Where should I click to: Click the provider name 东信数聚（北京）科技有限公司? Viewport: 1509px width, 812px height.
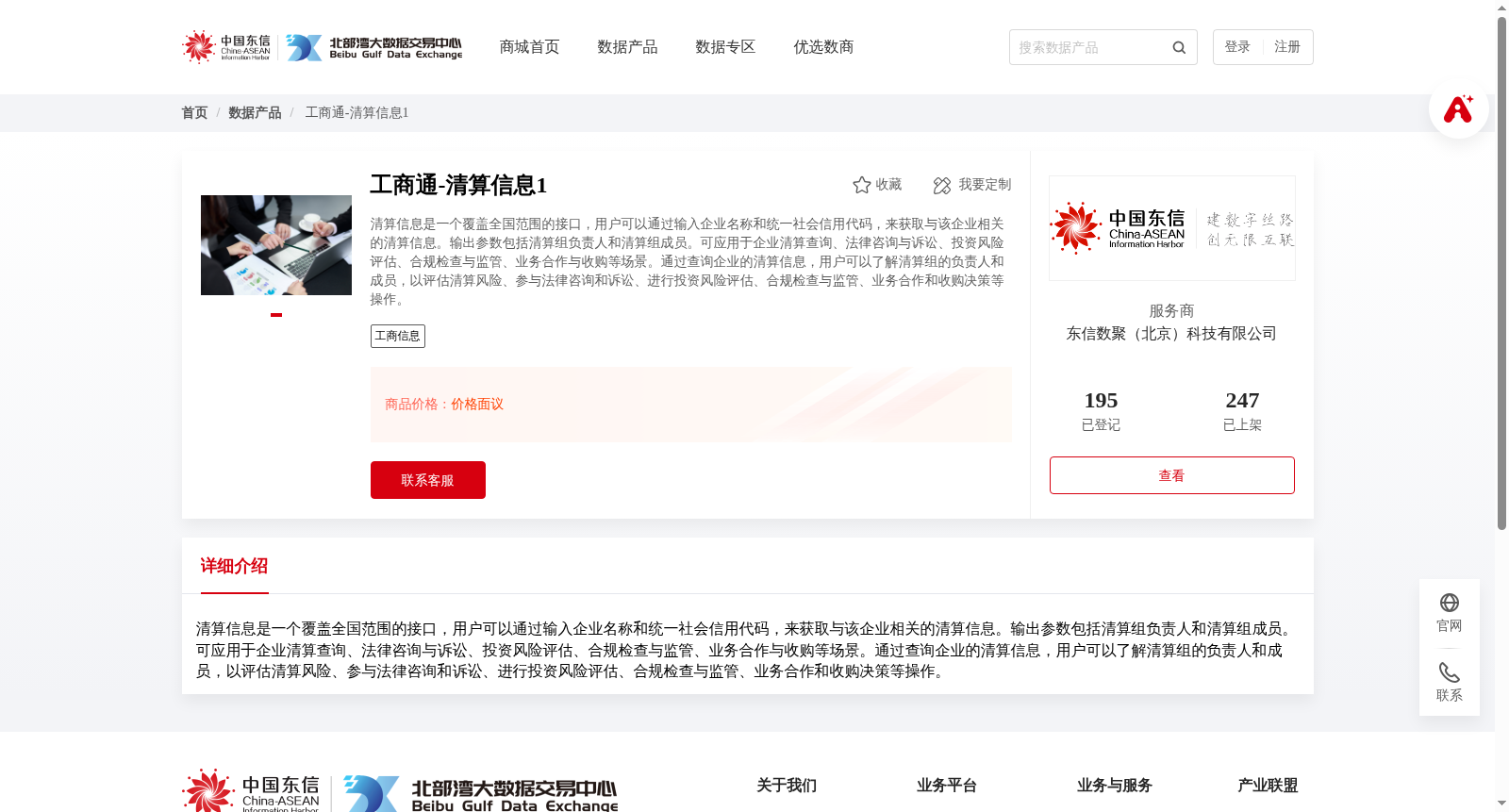pos(1171,334)
